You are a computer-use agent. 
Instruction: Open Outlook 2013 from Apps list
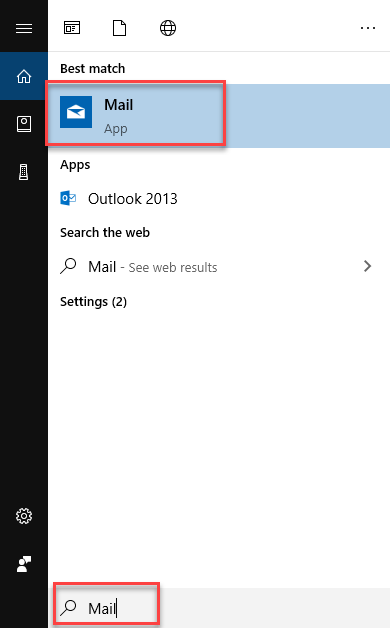[x=219, y=199]
